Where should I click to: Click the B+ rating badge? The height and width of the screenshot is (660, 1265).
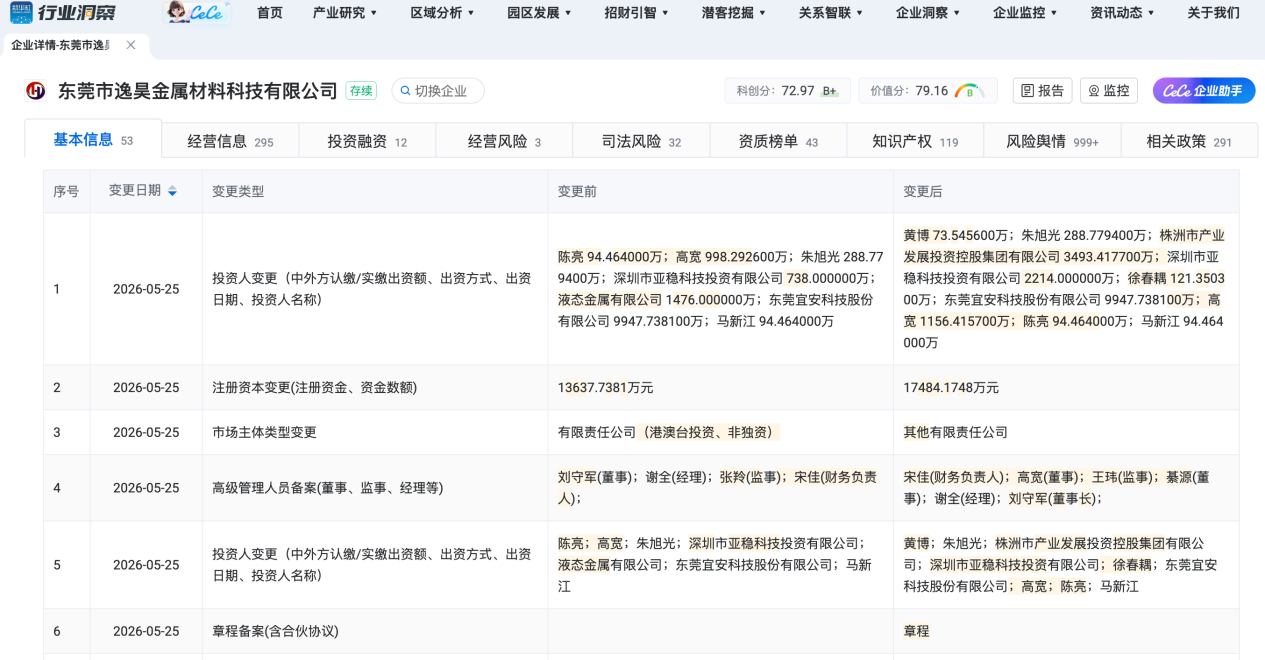tap(829, 91)
